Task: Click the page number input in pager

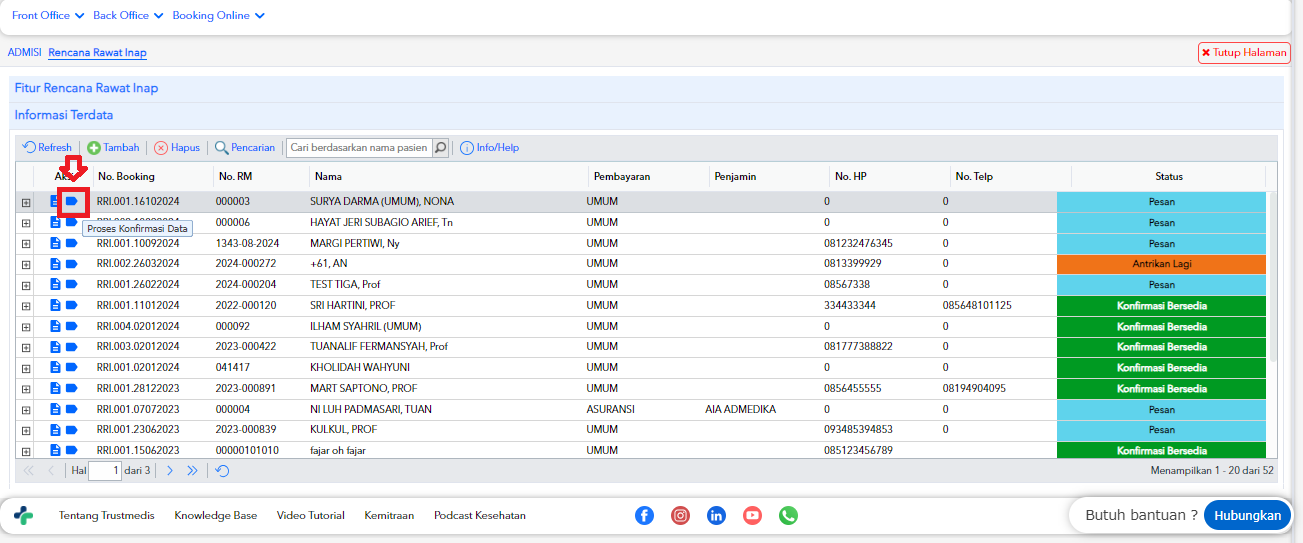Action: (x=105, y=470)
